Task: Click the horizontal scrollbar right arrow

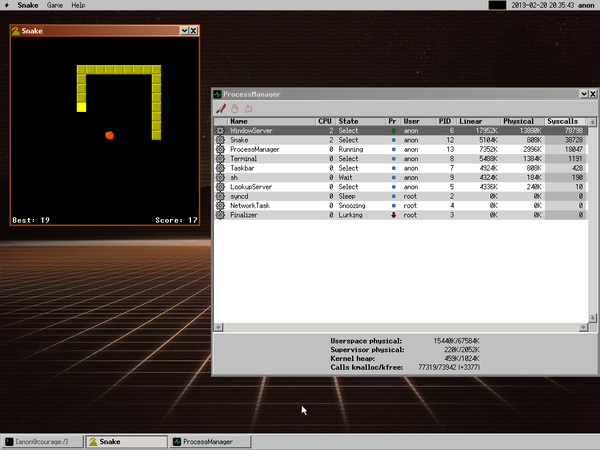Action: (x=583, y=327)
